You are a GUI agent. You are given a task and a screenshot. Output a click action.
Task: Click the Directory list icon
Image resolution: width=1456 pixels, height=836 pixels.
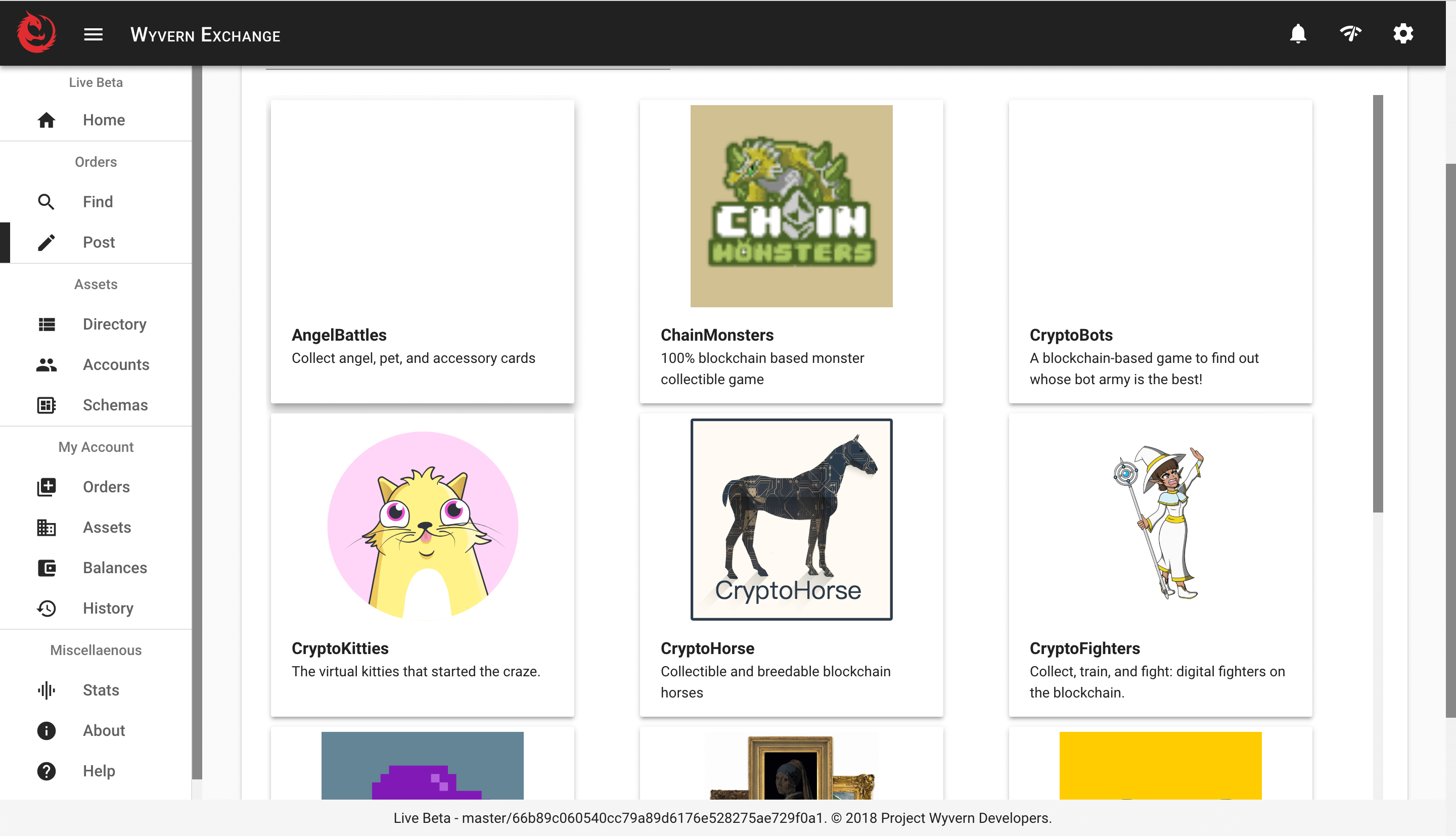(47, 324)
